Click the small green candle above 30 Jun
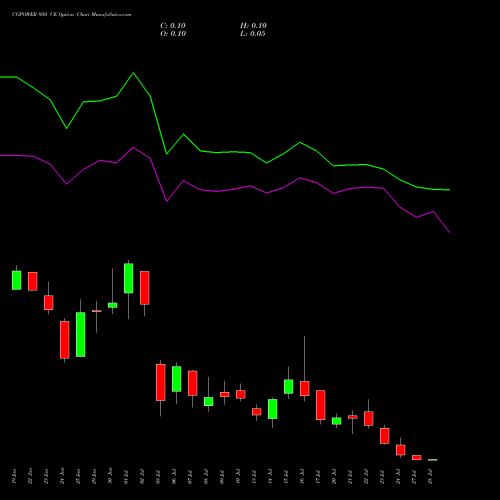This screenshot has width=500, height=500. pyautogui.click(x=113, y=305)
